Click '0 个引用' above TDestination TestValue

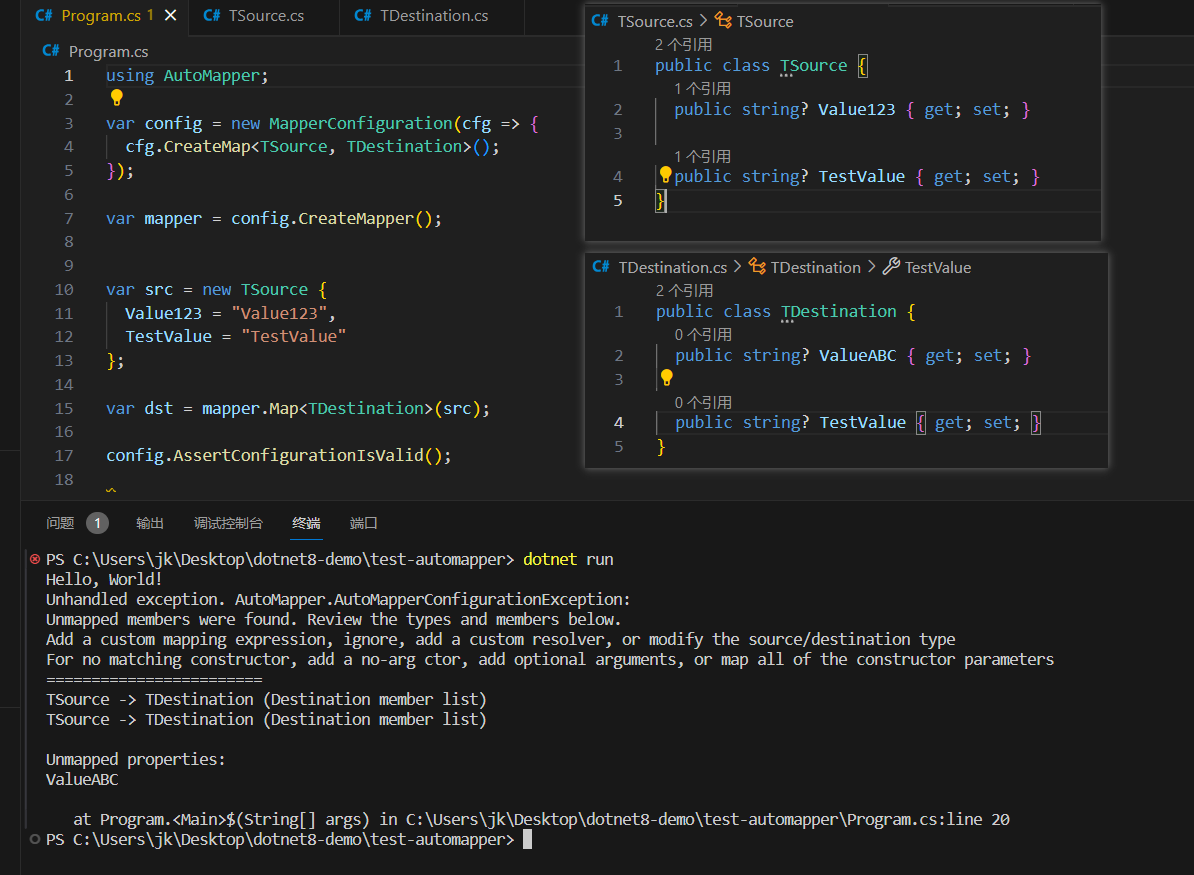coord(704,402)
